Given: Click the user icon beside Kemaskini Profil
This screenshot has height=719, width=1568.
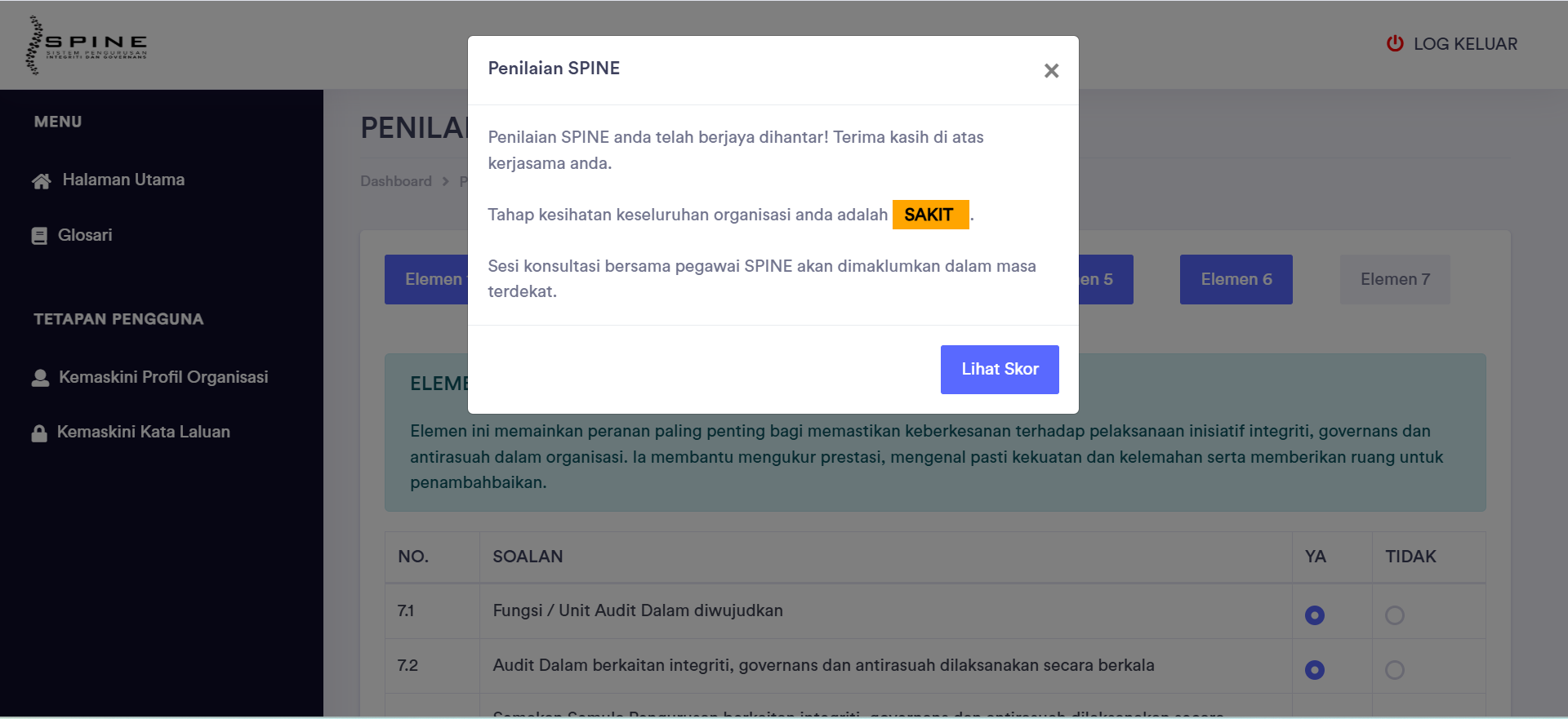Looking at the screenshot, I should point(40,378).
